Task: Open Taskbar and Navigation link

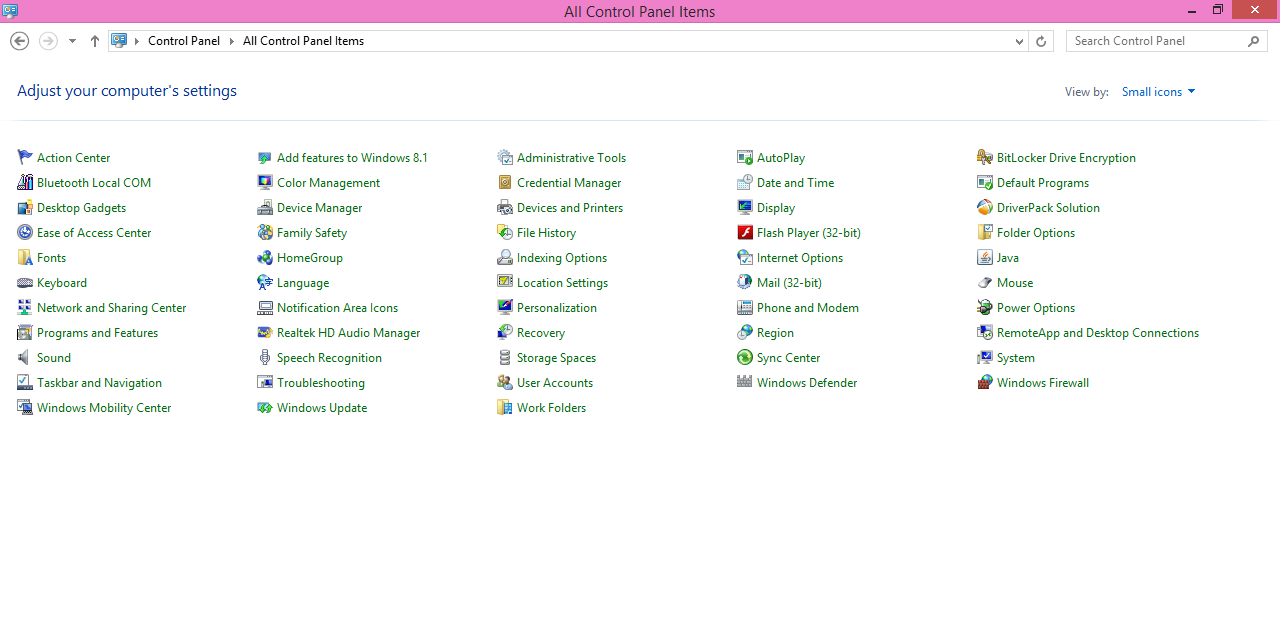Action: [99, 383]
